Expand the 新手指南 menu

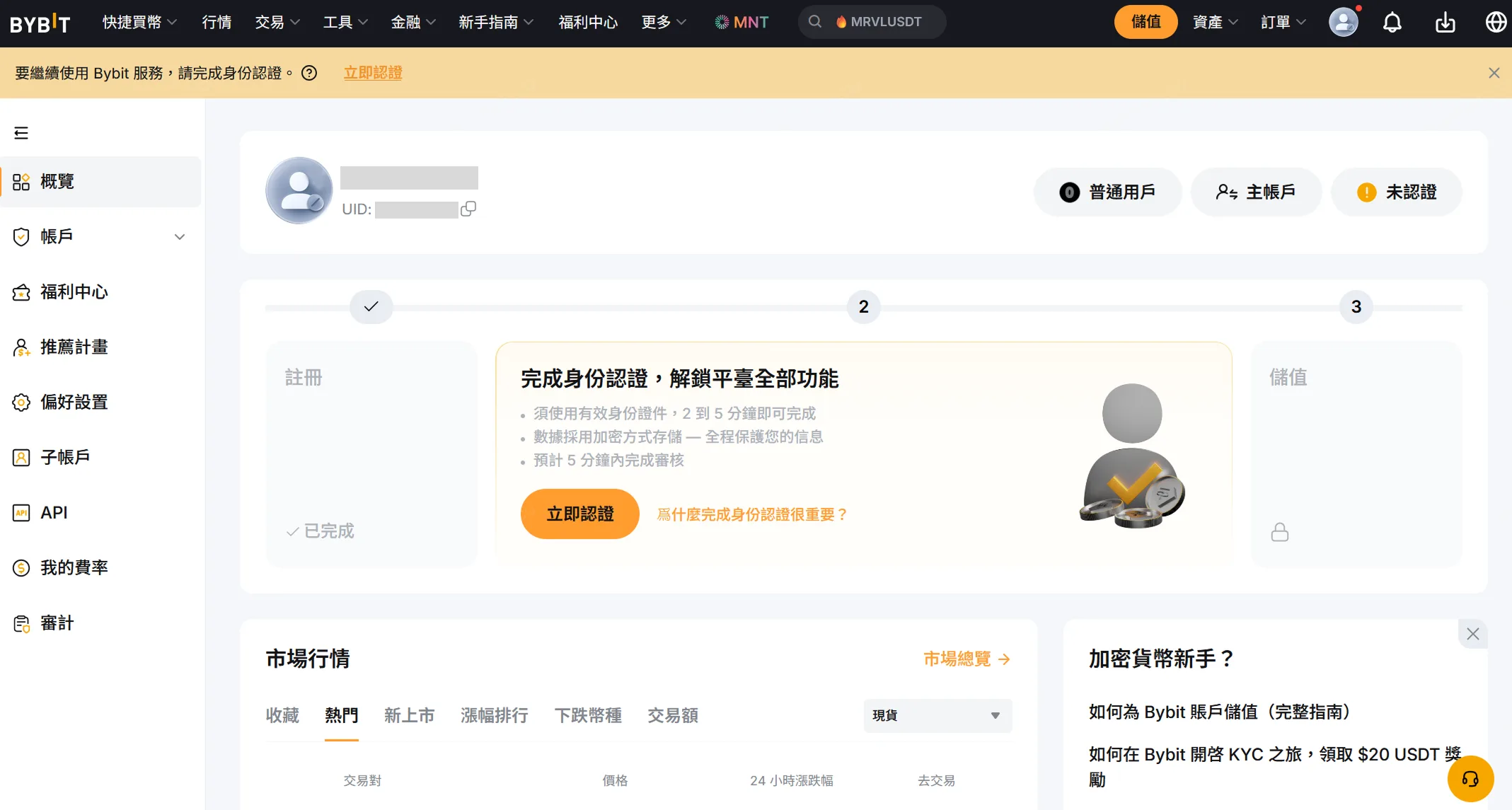tap(496, 23)
